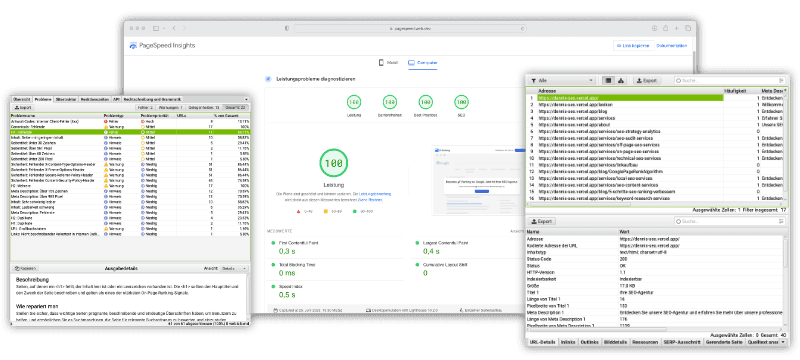Switch to Reaktionszeiten tab
This screenshot has height=360, width=800.
pyautogui.click(x=95, y=99)
